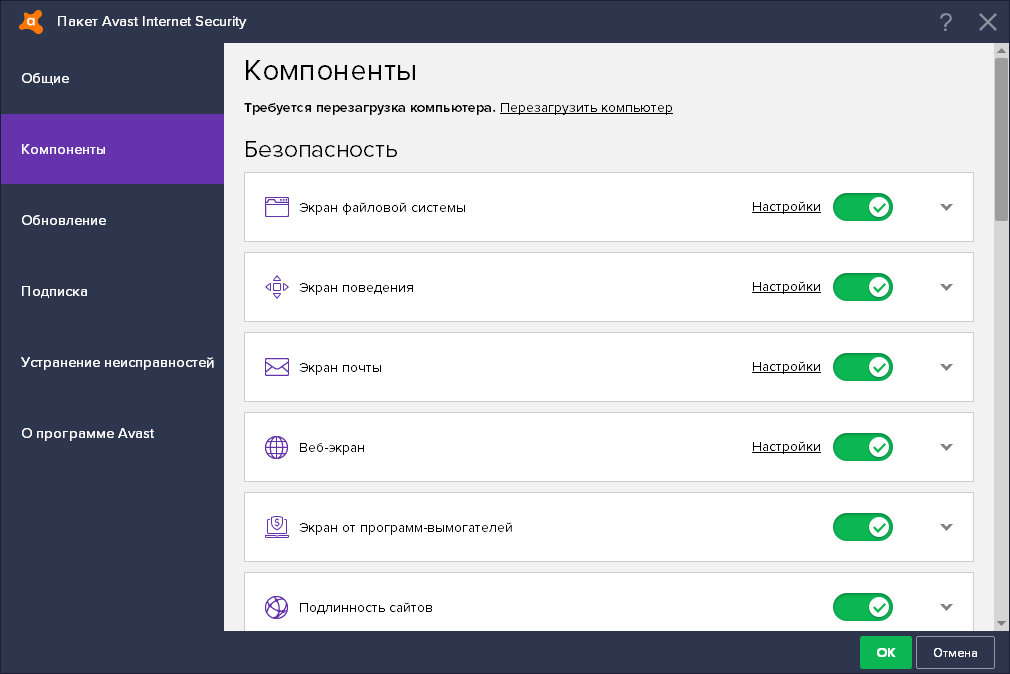1010x674 pixels.
Task: Click the Экран файловой системы label
Action: click(x=382, y=207)
